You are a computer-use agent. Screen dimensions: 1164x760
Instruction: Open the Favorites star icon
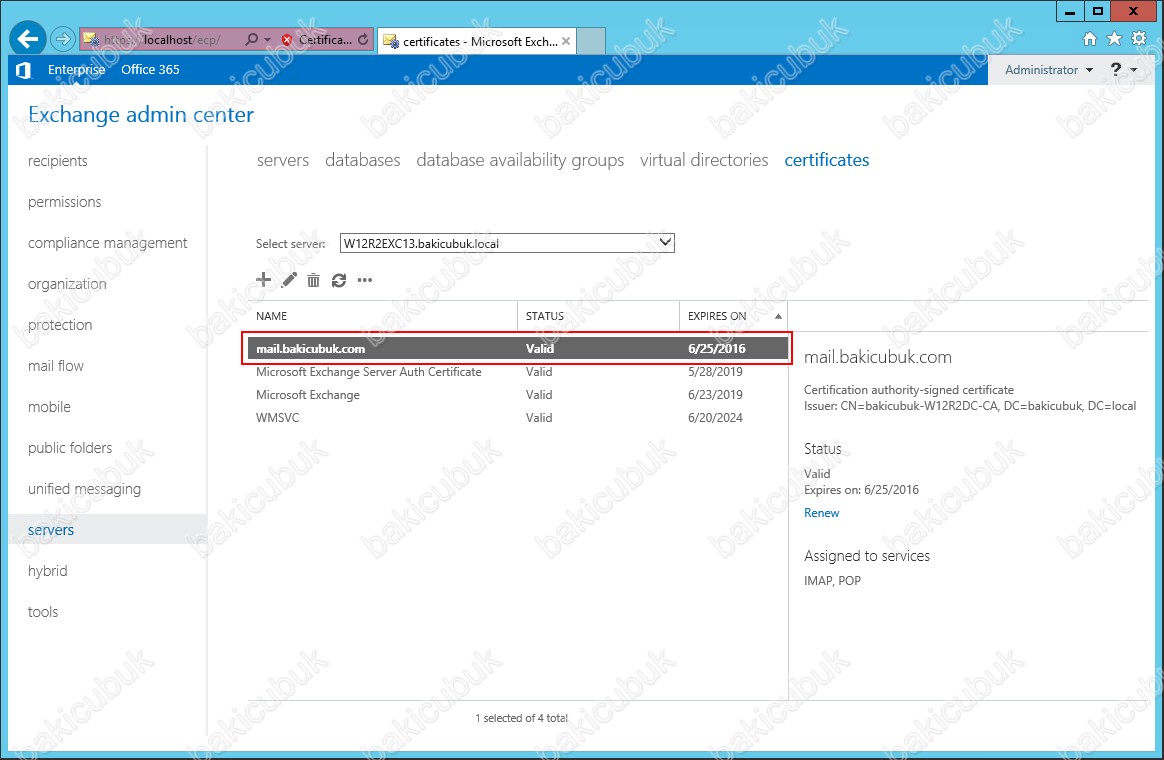(x=1114, y=39)
